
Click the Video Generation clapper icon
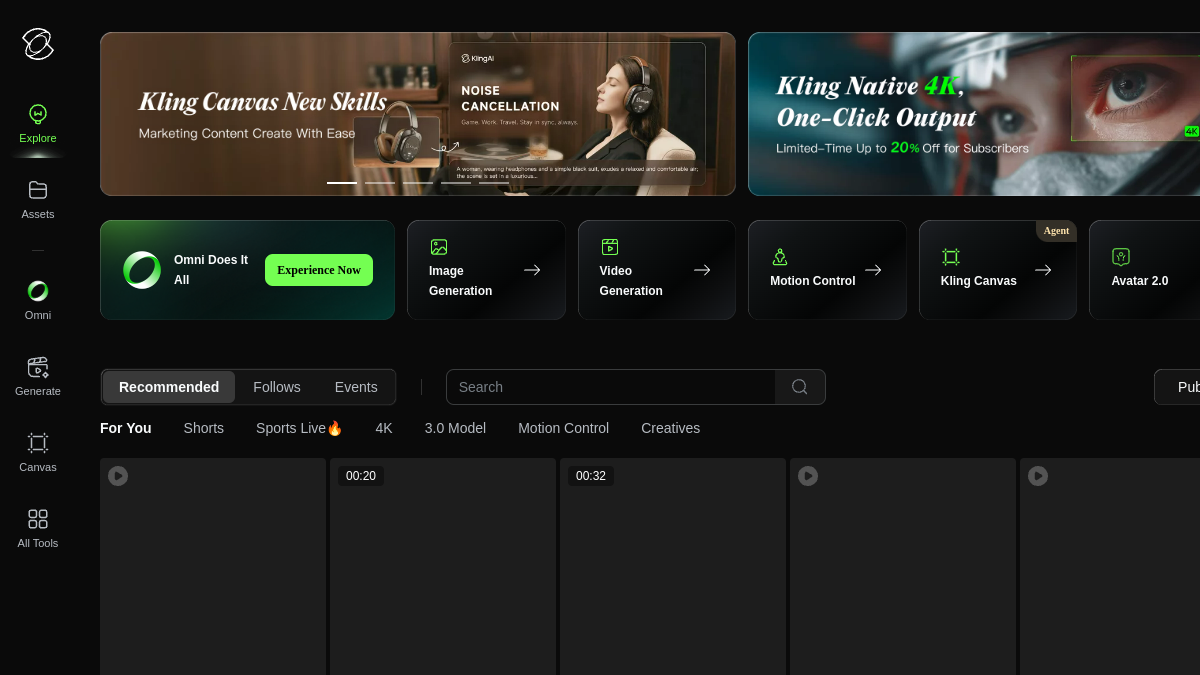point(609,247)
